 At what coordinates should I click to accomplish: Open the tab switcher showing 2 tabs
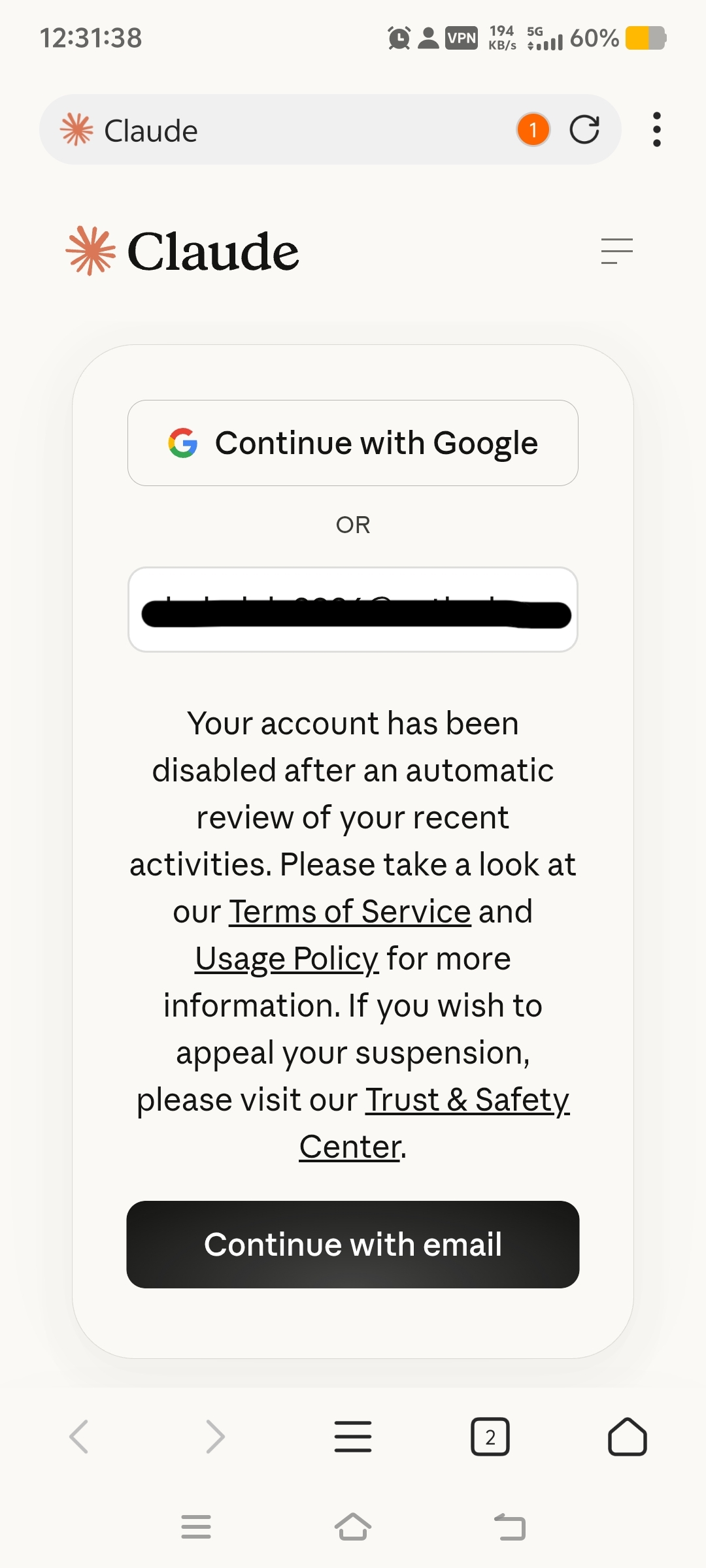pyautogui.click(x=490, y=1437)
